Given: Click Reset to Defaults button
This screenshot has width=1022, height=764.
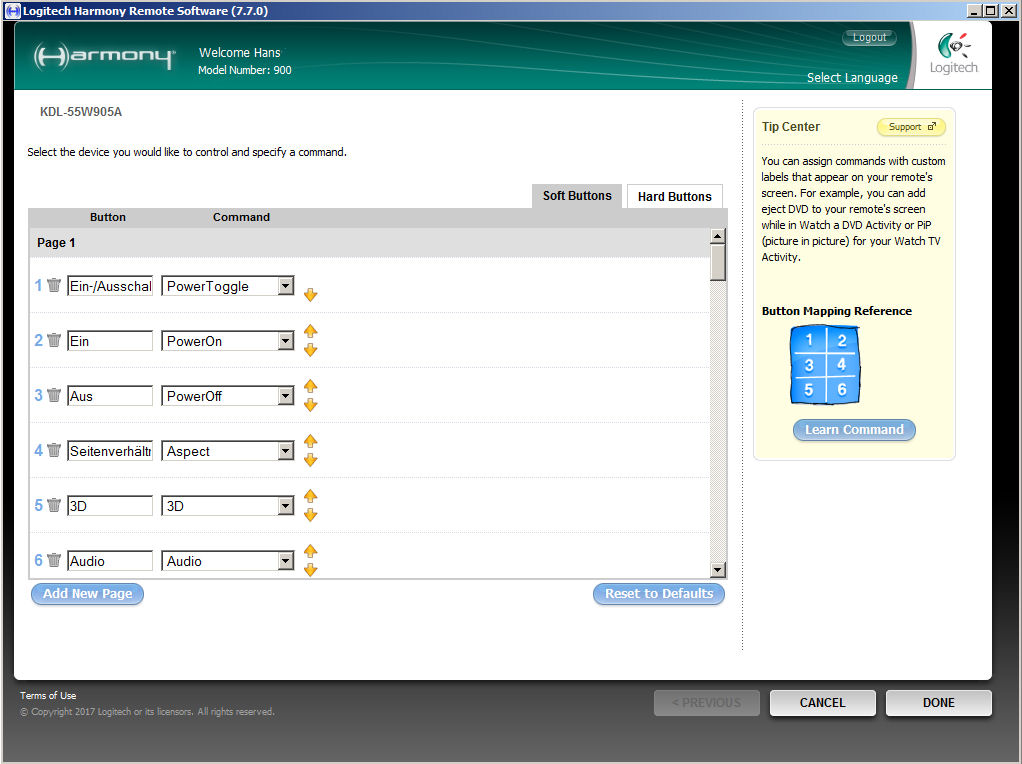Looking at the screenshot, I should [x=658, y=594].
